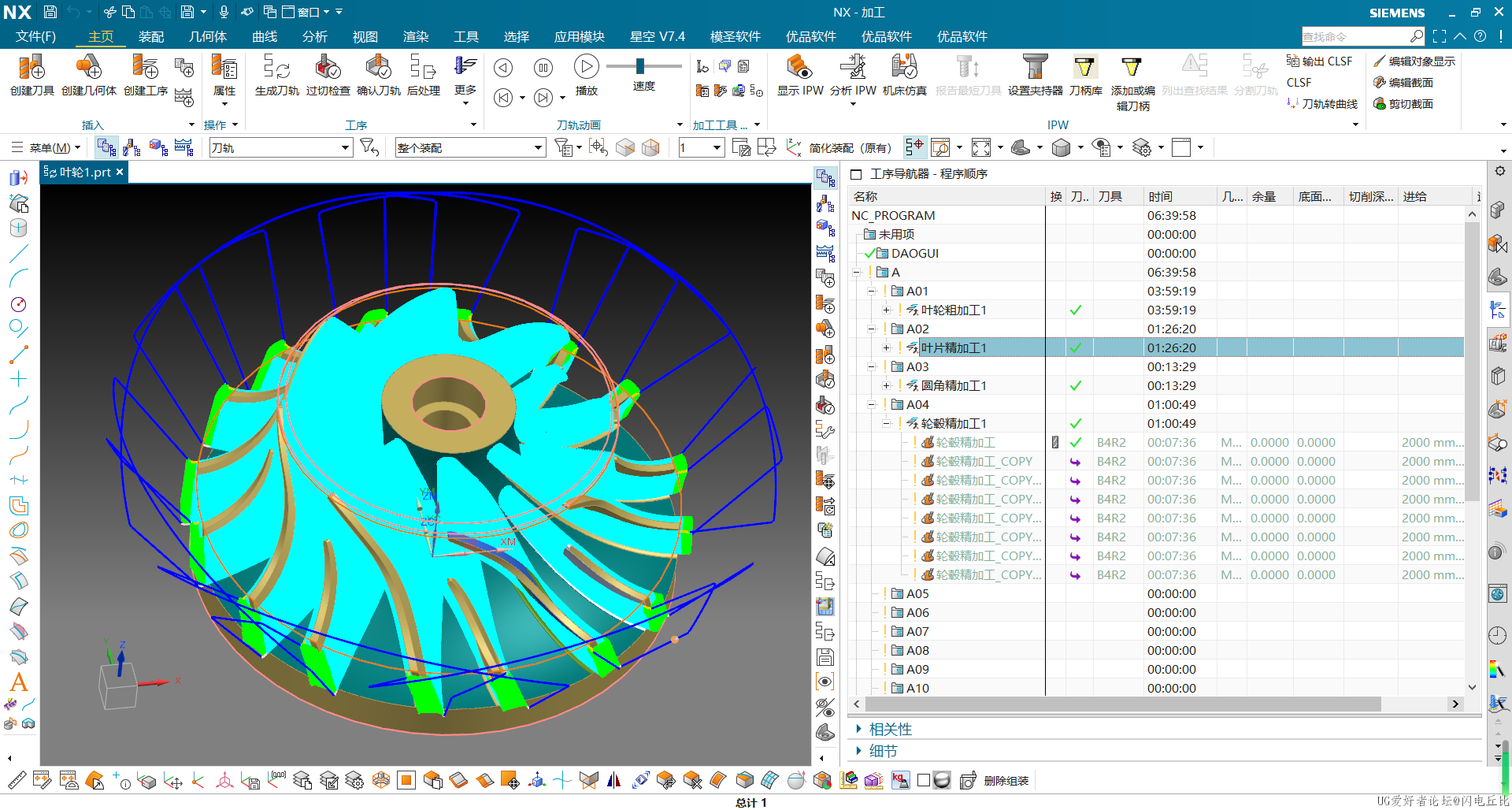Image resolution: width=1512 pixels, height=810 pixels.
Task: Expand the 叶片精加工1 node
Action: coord(887,347)
